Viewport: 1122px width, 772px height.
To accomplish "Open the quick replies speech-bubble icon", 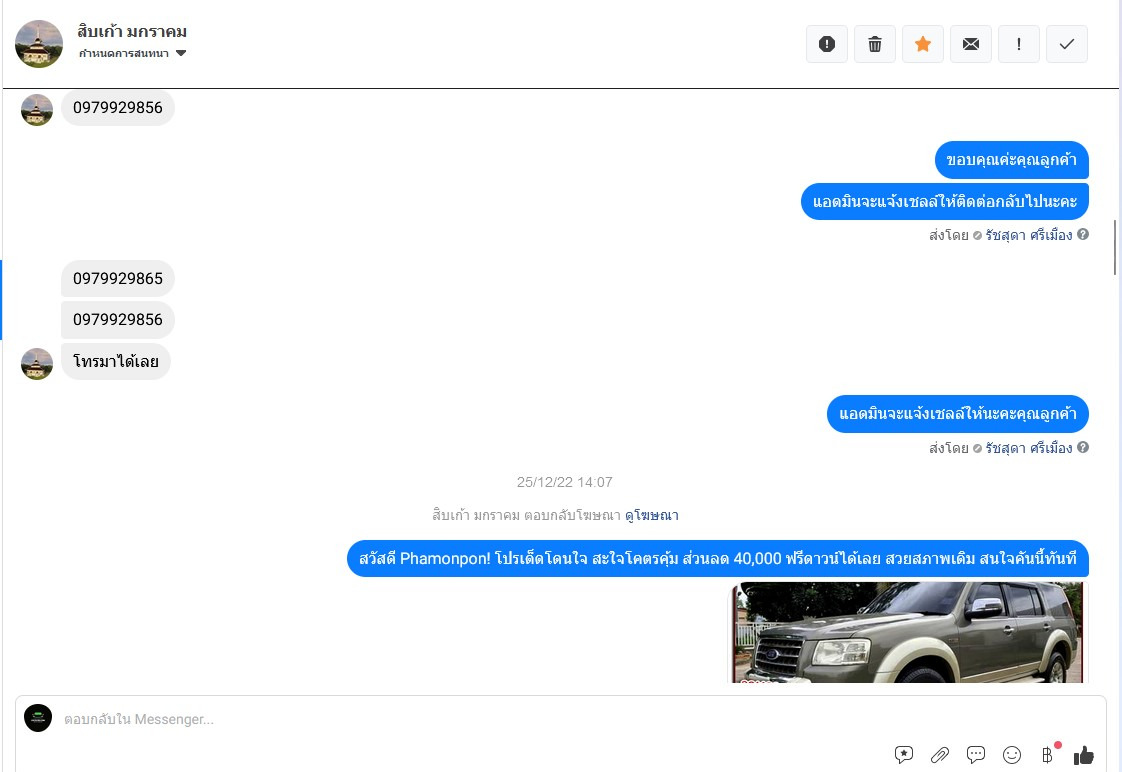I will pos(975,754).
